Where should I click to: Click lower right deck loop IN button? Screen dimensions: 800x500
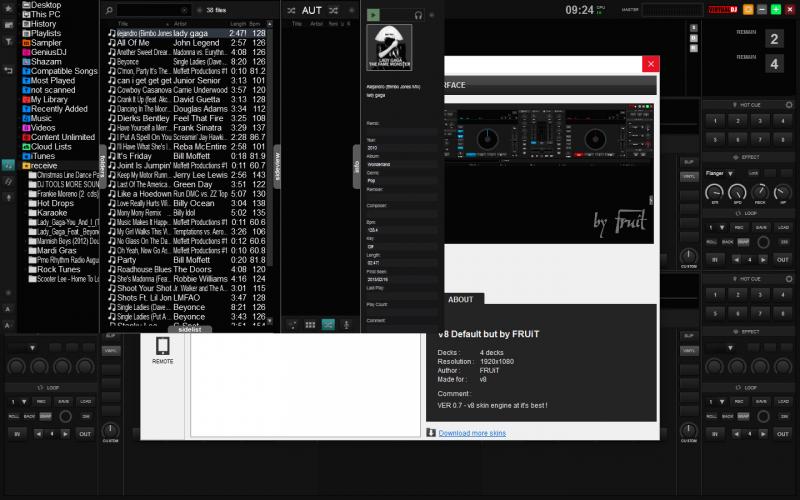[715, 434]
